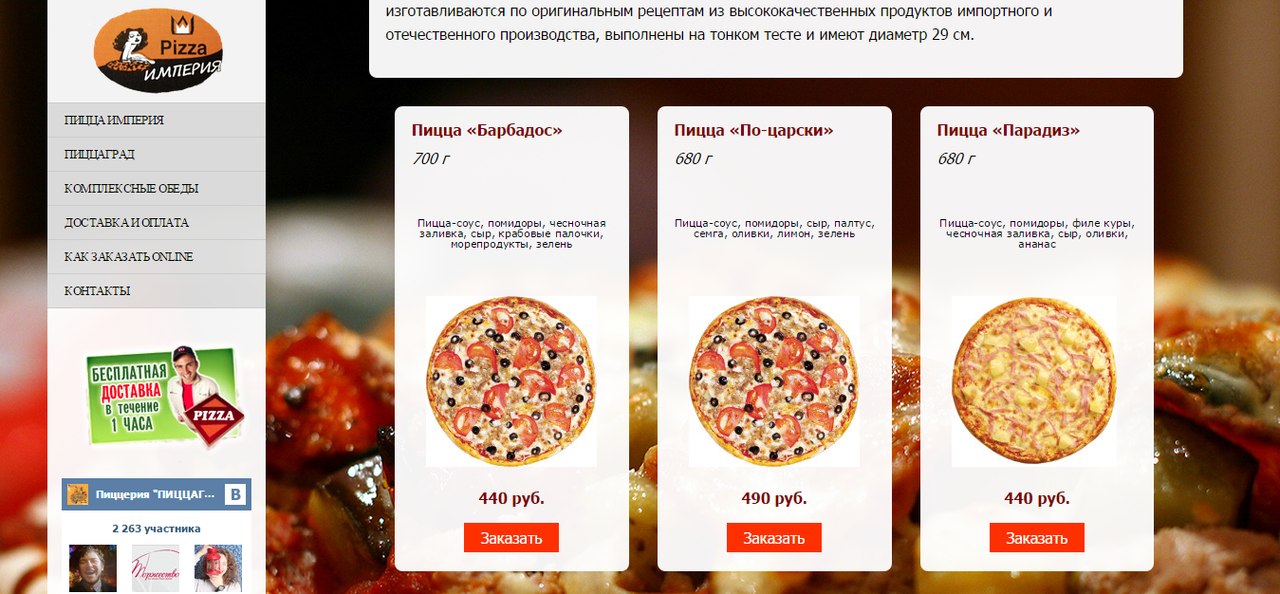1280x594 pixels.
Task: Go to the Контакты page
Action: (156, 290)
